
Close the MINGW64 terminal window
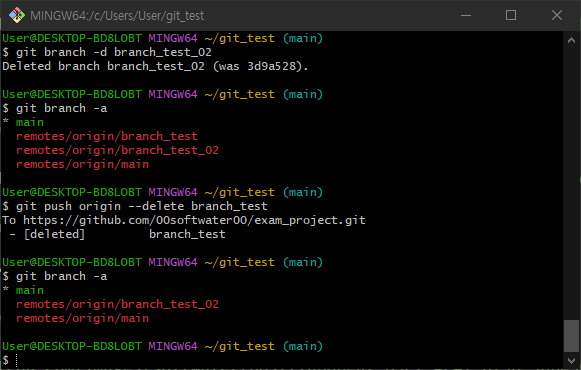(557, 15)
